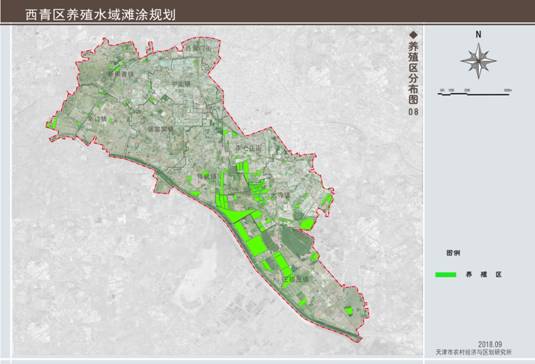Click the map number 08
Screen dimensions: 535x364
tap(414, 112)
